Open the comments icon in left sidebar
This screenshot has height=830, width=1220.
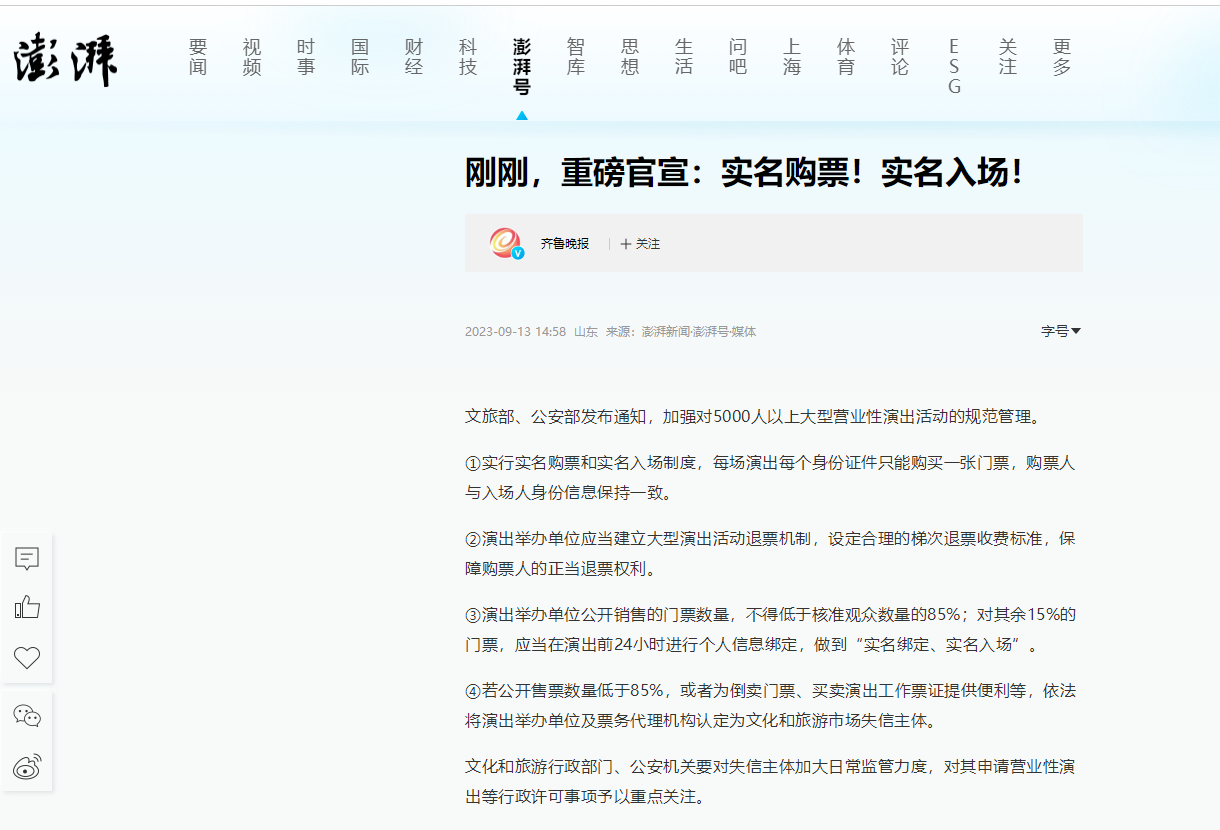[27, 559]
